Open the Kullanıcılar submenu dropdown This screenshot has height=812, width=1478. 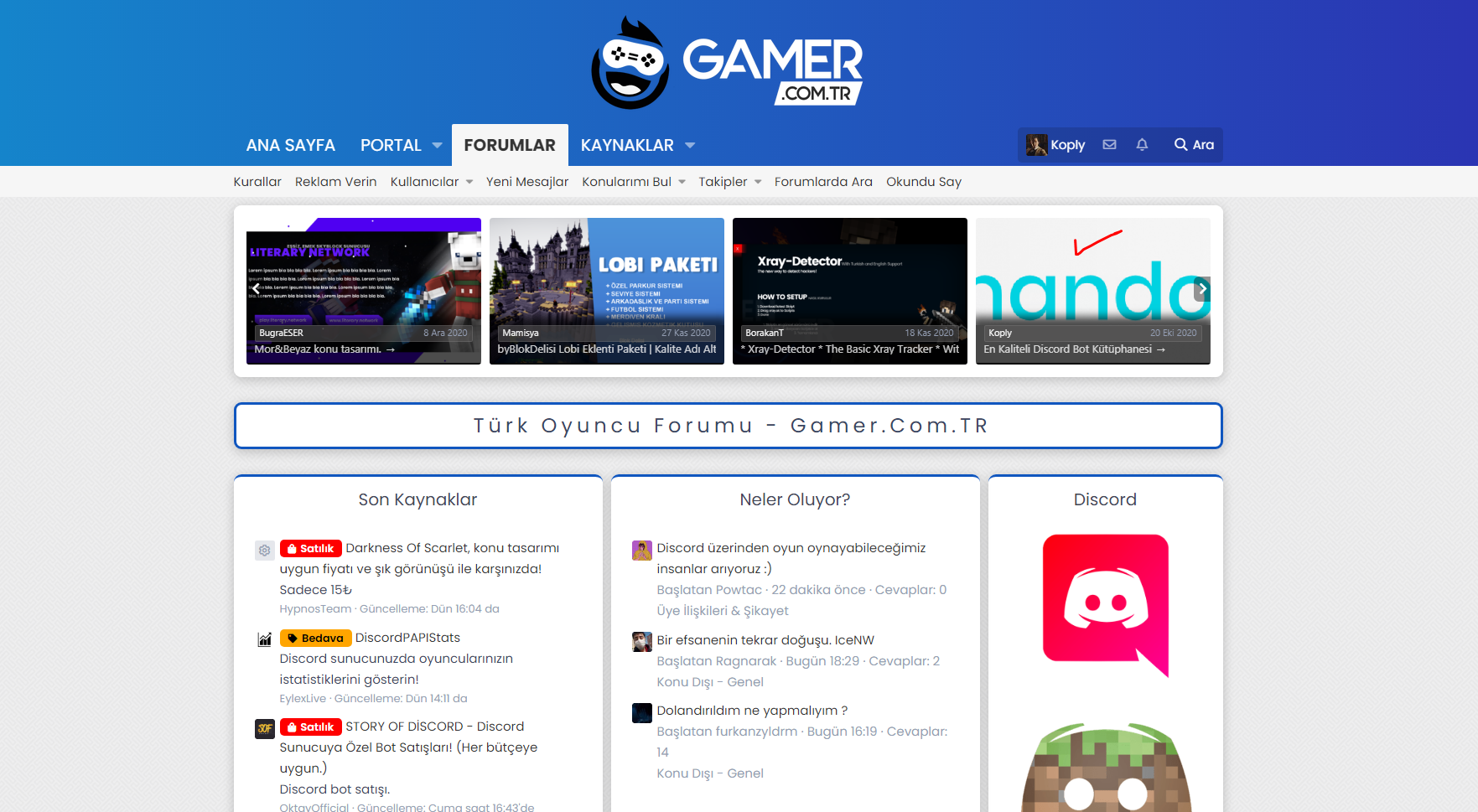pos(469,182)
